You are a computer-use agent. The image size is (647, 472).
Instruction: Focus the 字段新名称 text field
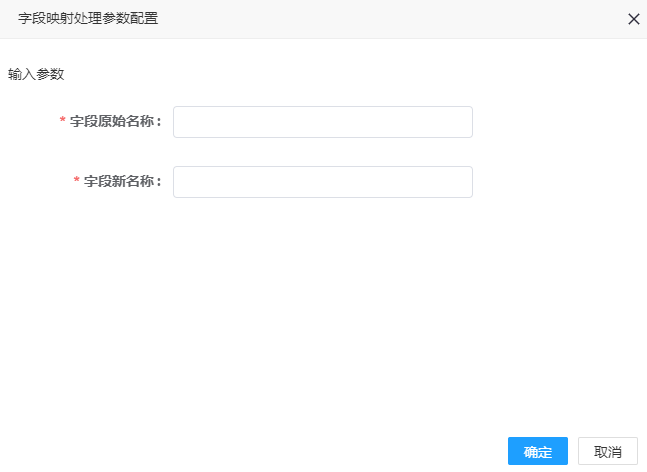pos(323,182)
